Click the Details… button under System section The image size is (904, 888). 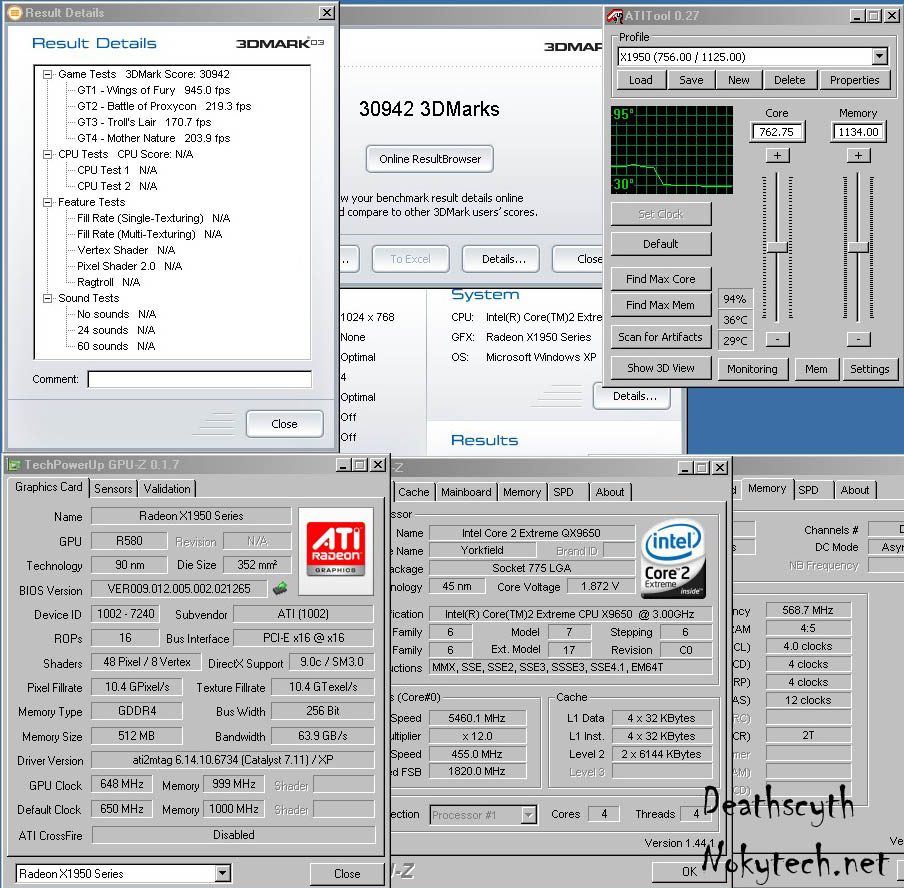634,396
